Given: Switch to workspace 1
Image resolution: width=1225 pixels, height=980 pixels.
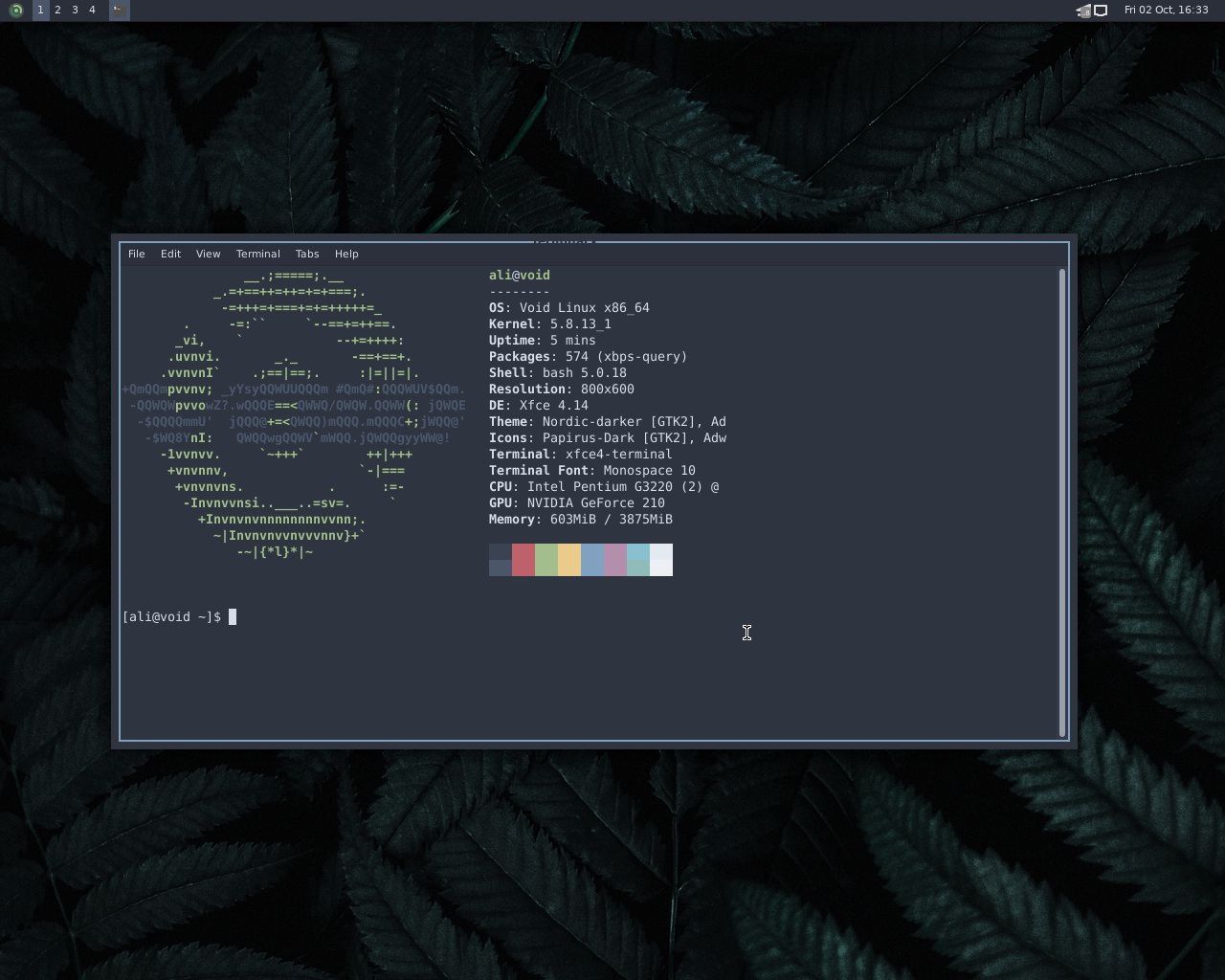Looking at the screenshot, I should pos(40,11).
